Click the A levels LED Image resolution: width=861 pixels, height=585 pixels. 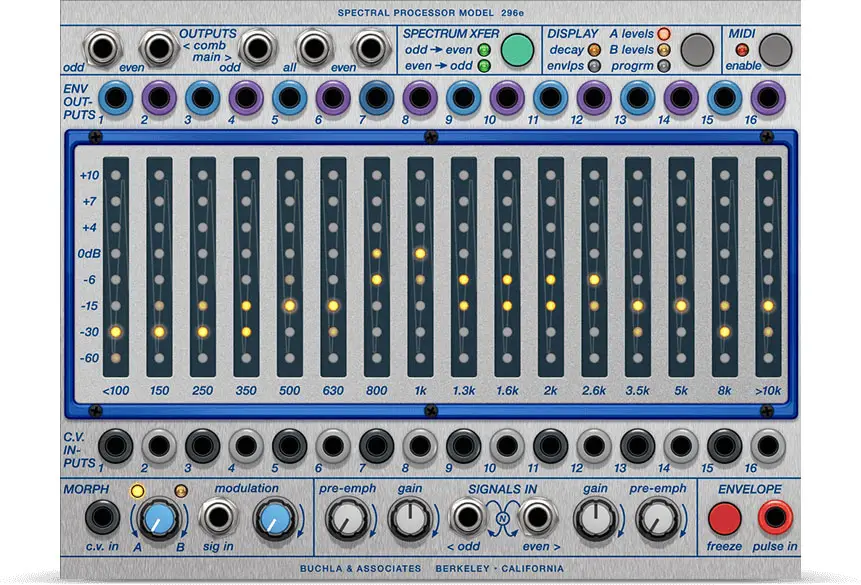(x=664, y=34)
